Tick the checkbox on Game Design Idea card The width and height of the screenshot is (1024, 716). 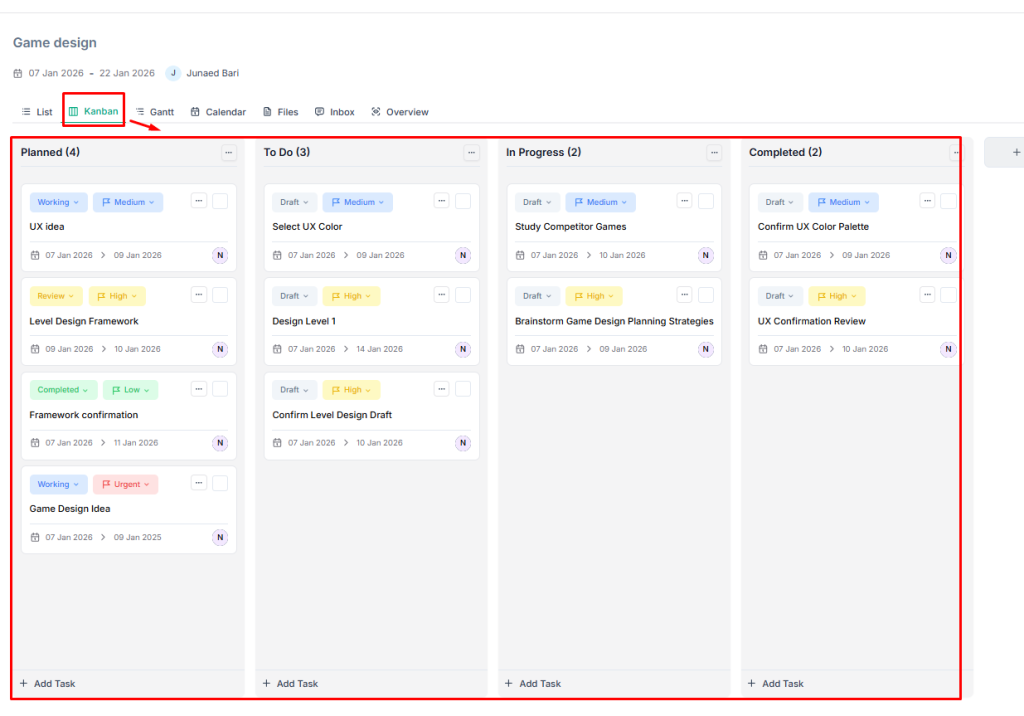point(220,484)
